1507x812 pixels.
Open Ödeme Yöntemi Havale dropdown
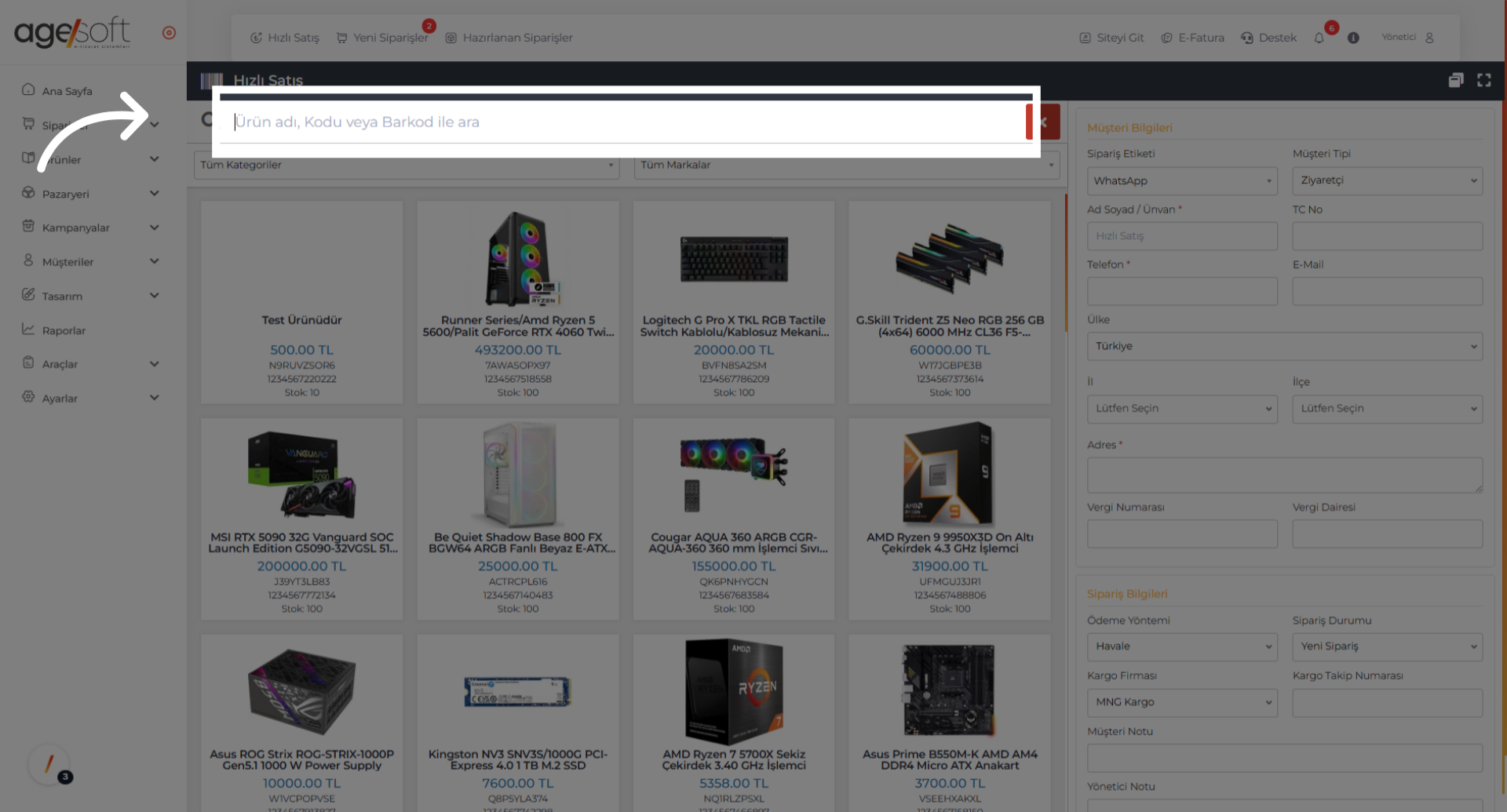point(1182,647)
